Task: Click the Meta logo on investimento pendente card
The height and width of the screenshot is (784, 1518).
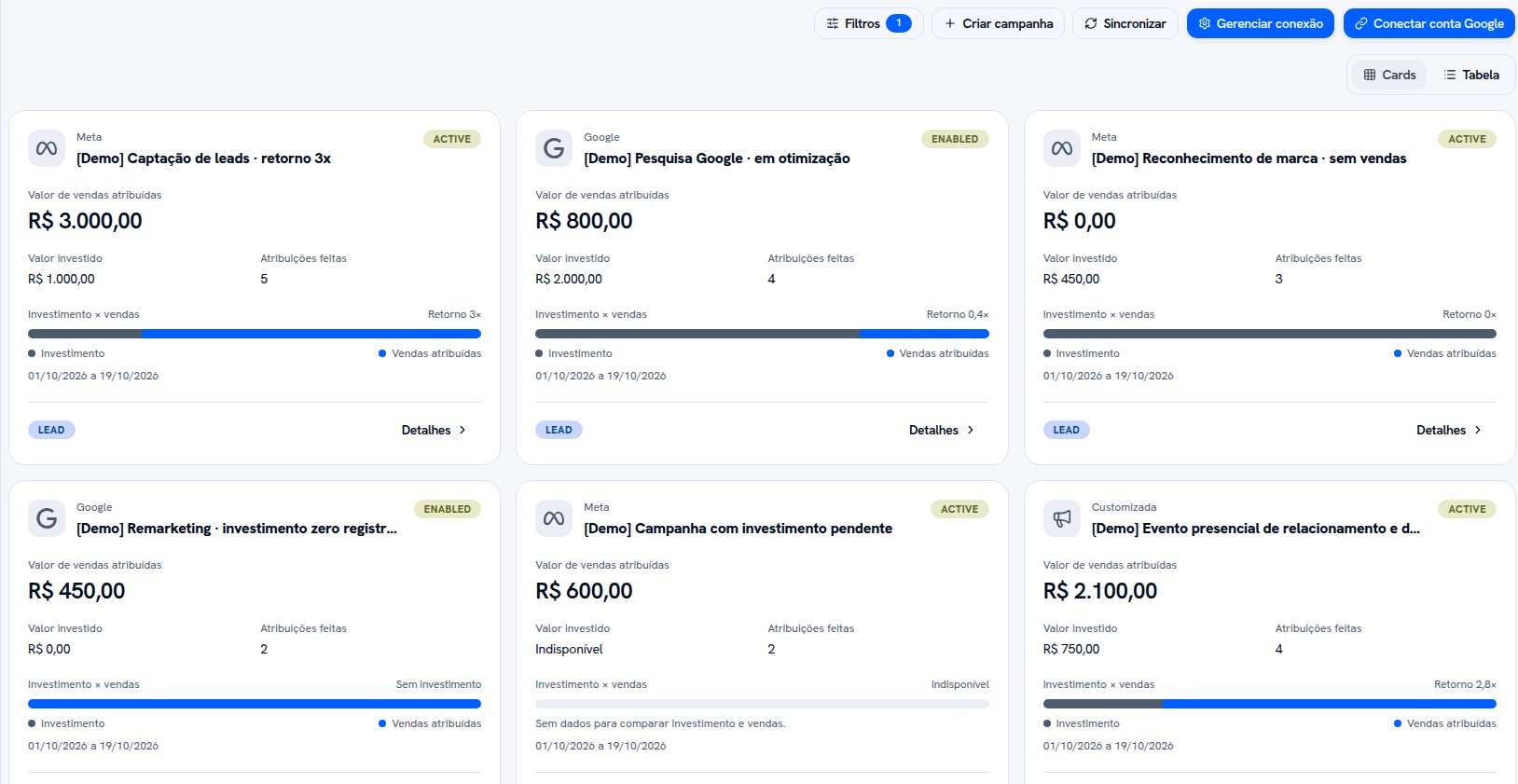Action: [x=554, y=518]
